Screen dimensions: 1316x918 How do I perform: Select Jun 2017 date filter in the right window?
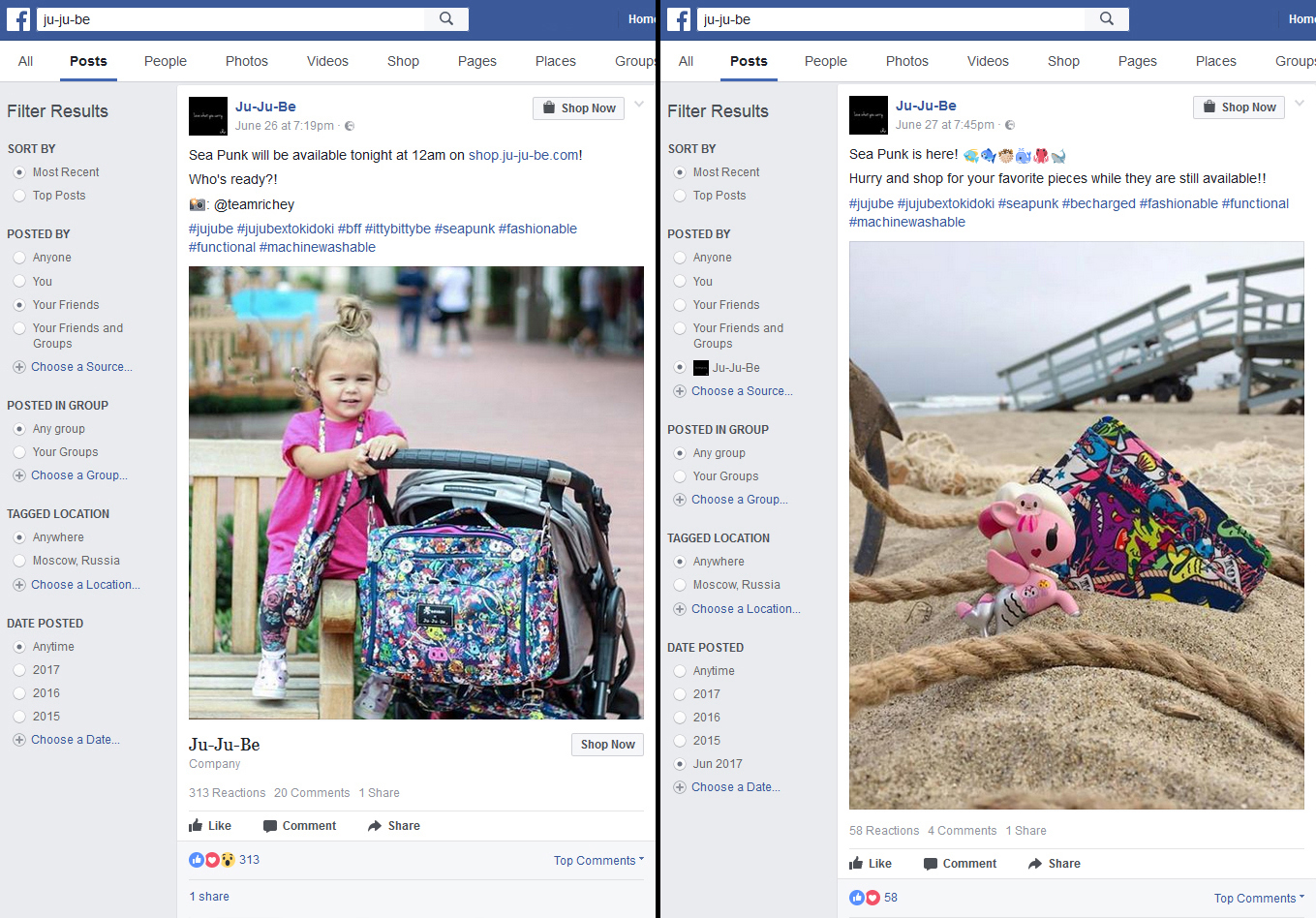680,764
